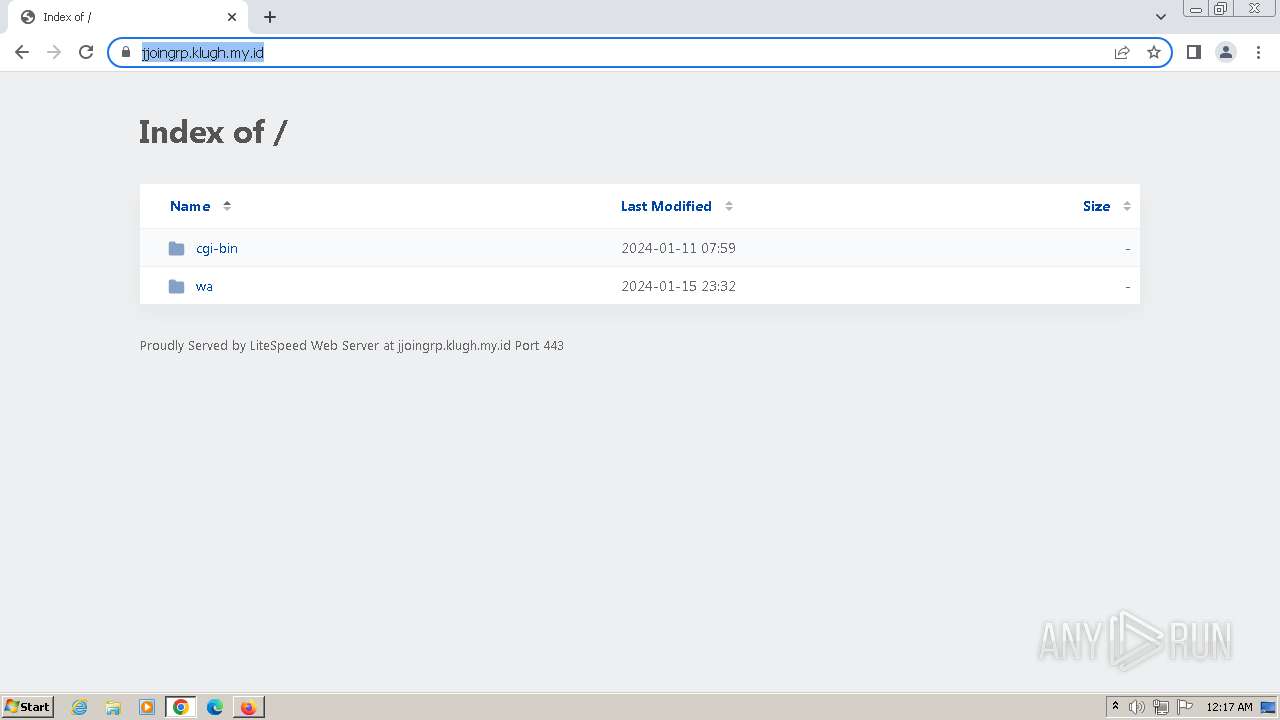
Task: Open File Explorer from taskbar
Action: coord(113,707)
